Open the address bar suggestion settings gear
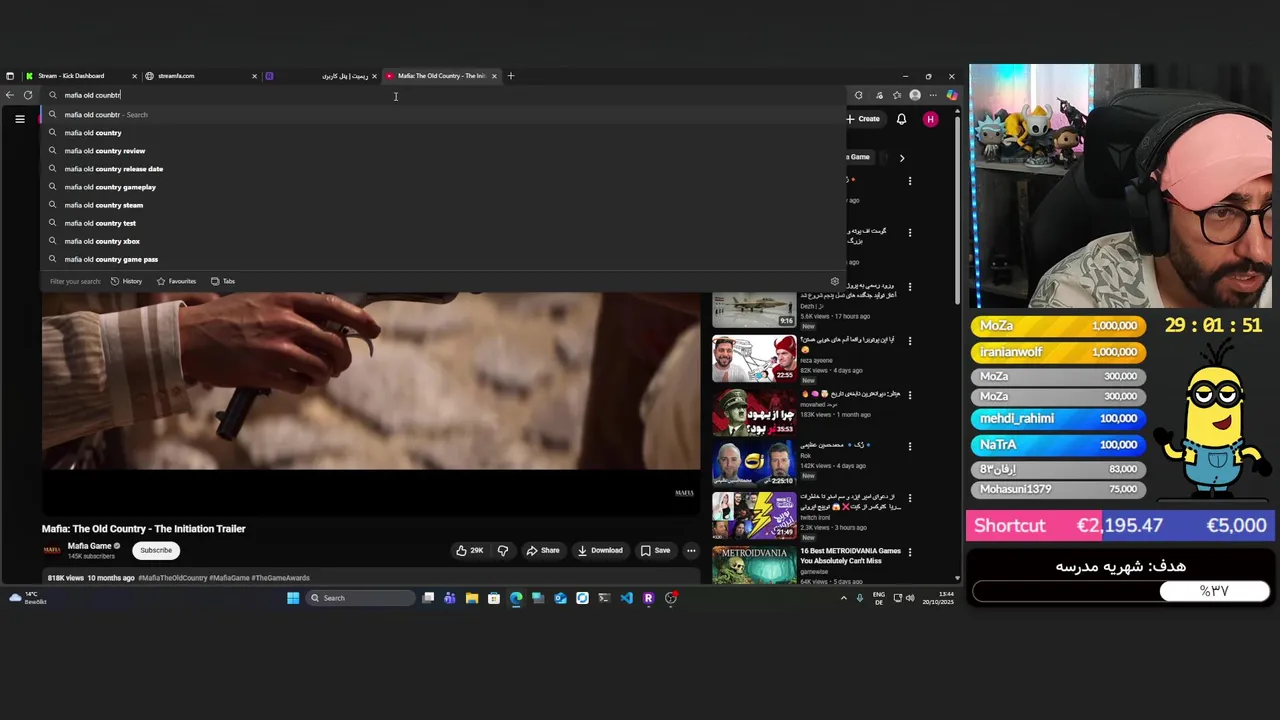1280x720 pixels. coord(835,281)
